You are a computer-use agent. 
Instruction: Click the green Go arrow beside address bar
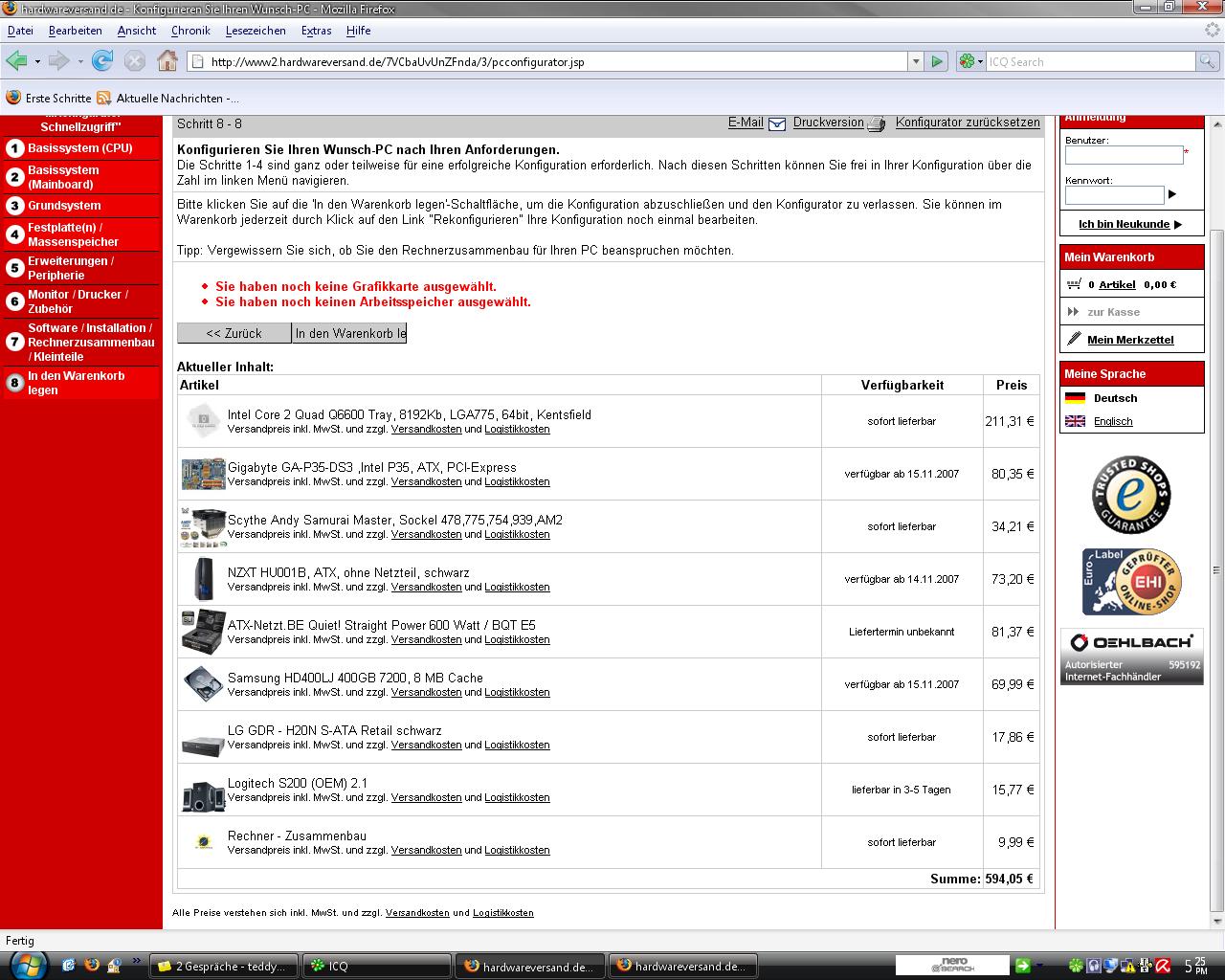pyautogui.click(x=937, y=61)
